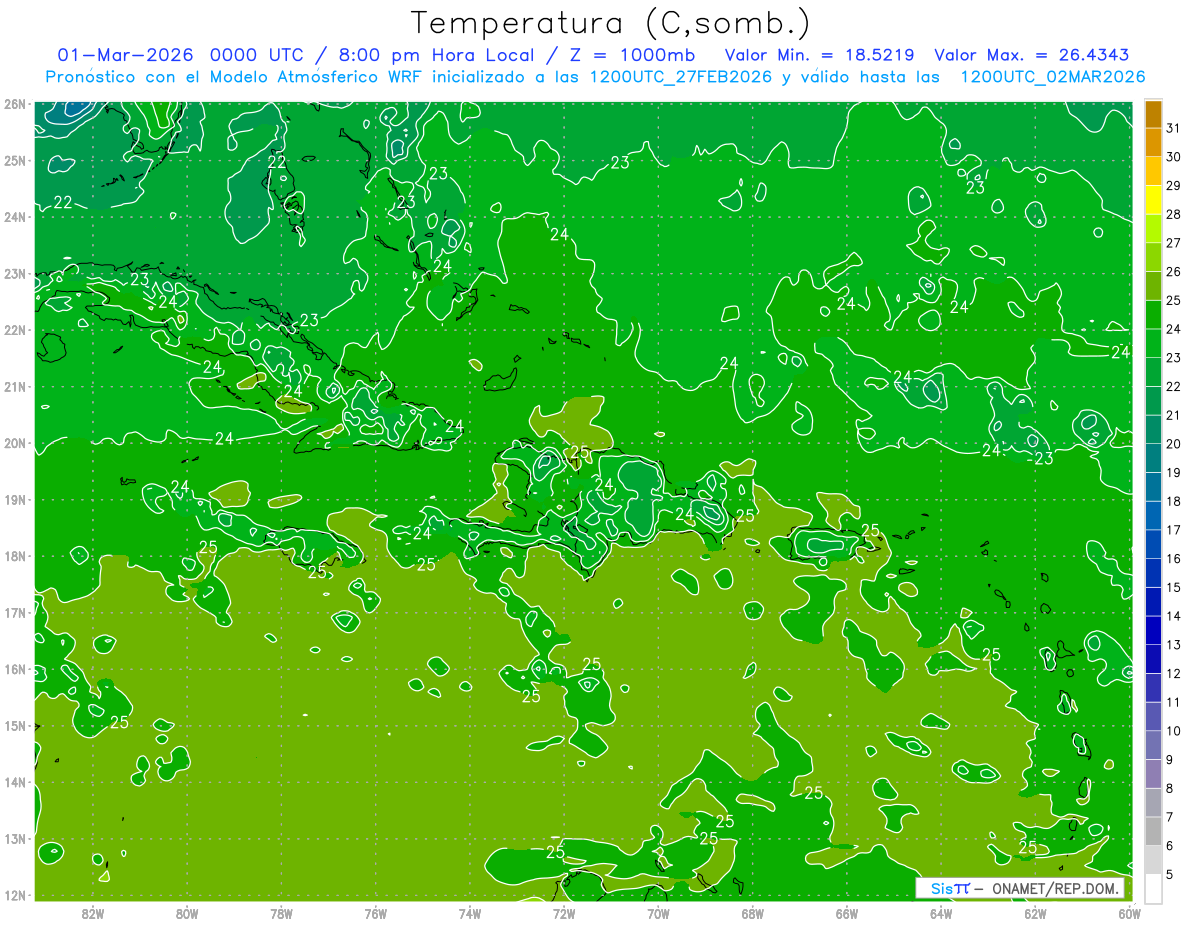Click the colorbar value '22'
The height and width of the screenshot is (927, 1200).
point(1173,386)
